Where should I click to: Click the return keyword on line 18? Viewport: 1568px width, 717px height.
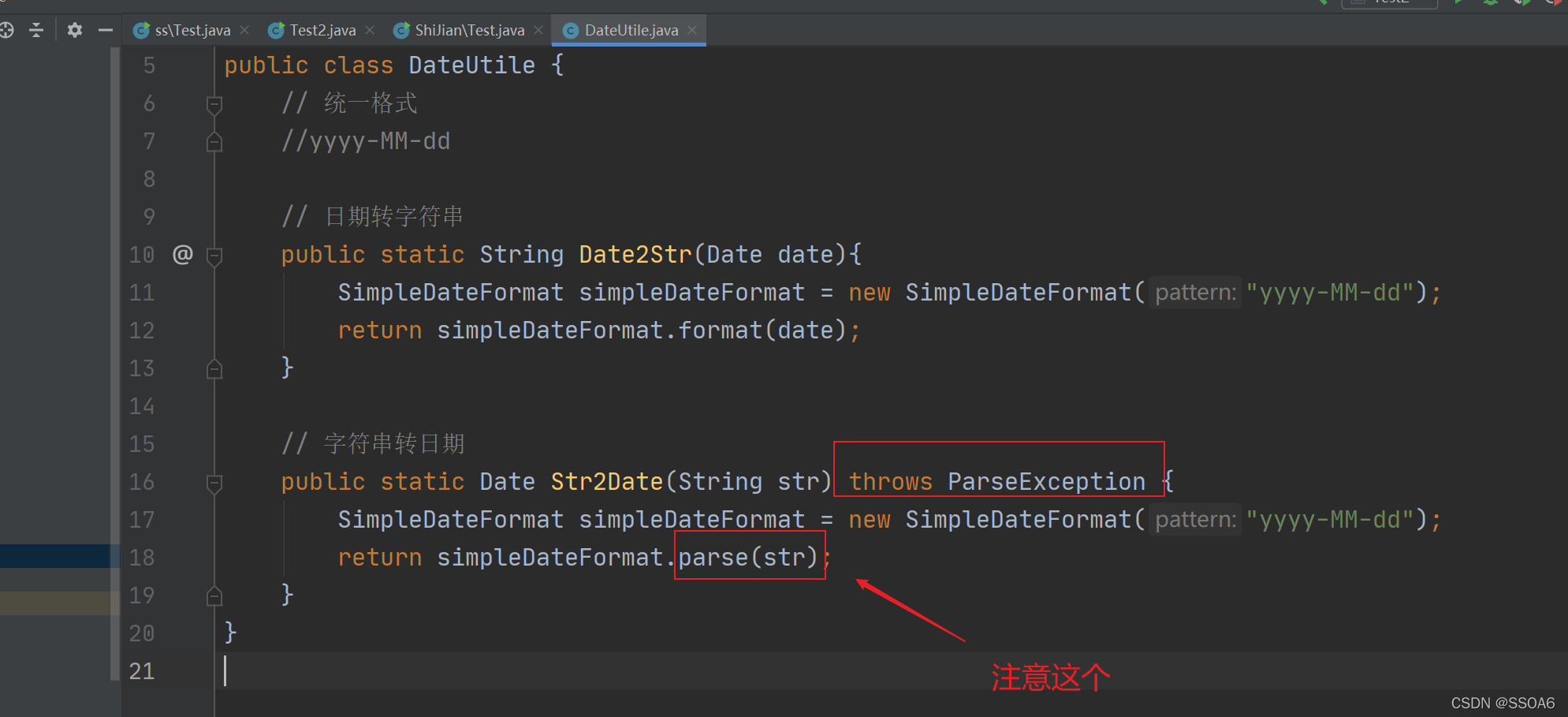tap(380, 557)
